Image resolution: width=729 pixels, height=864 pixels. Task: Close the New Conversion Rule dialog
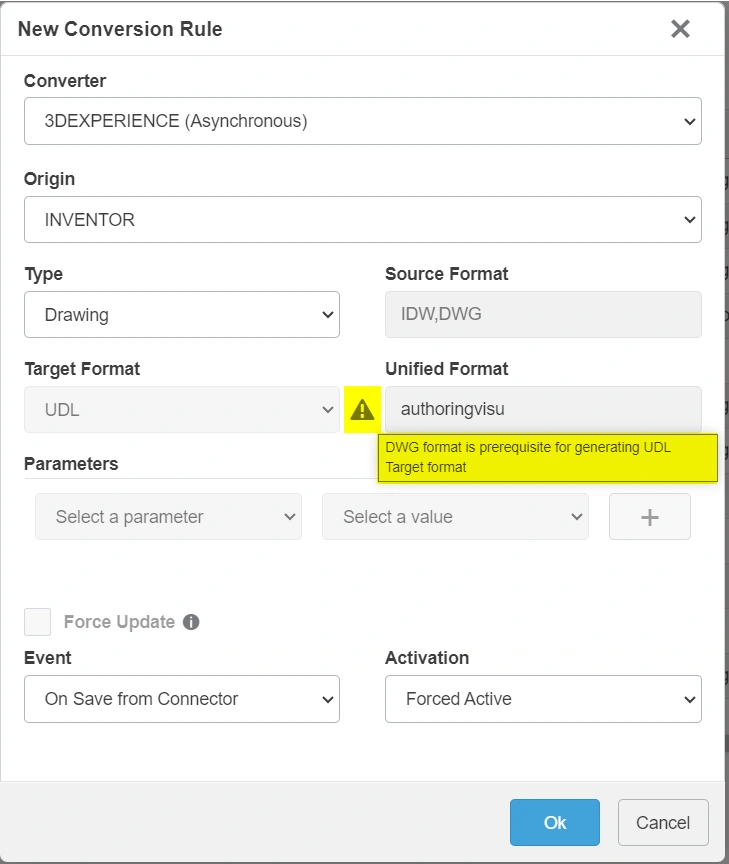680,29
